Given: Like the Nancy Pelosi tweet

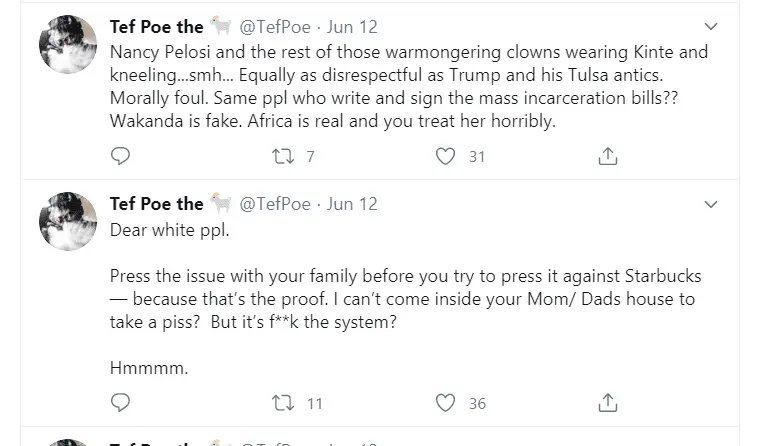Looking at the screenshot, I should 446,156.
